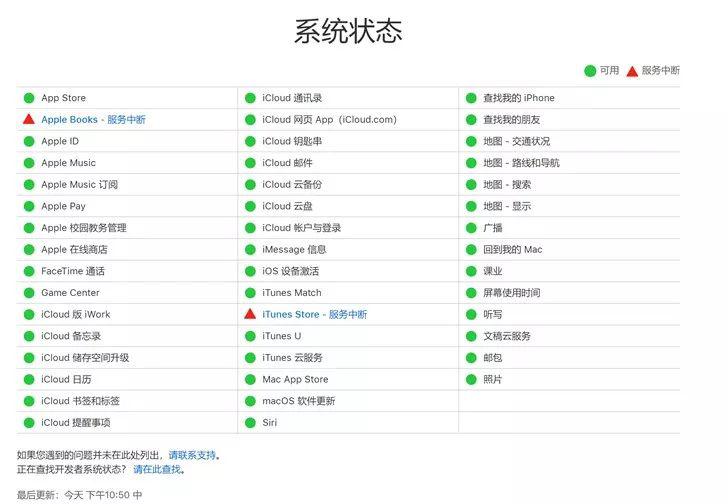Click the iCloud 书签和标签 text
The image size is (728, 504).
click(80, 401)
